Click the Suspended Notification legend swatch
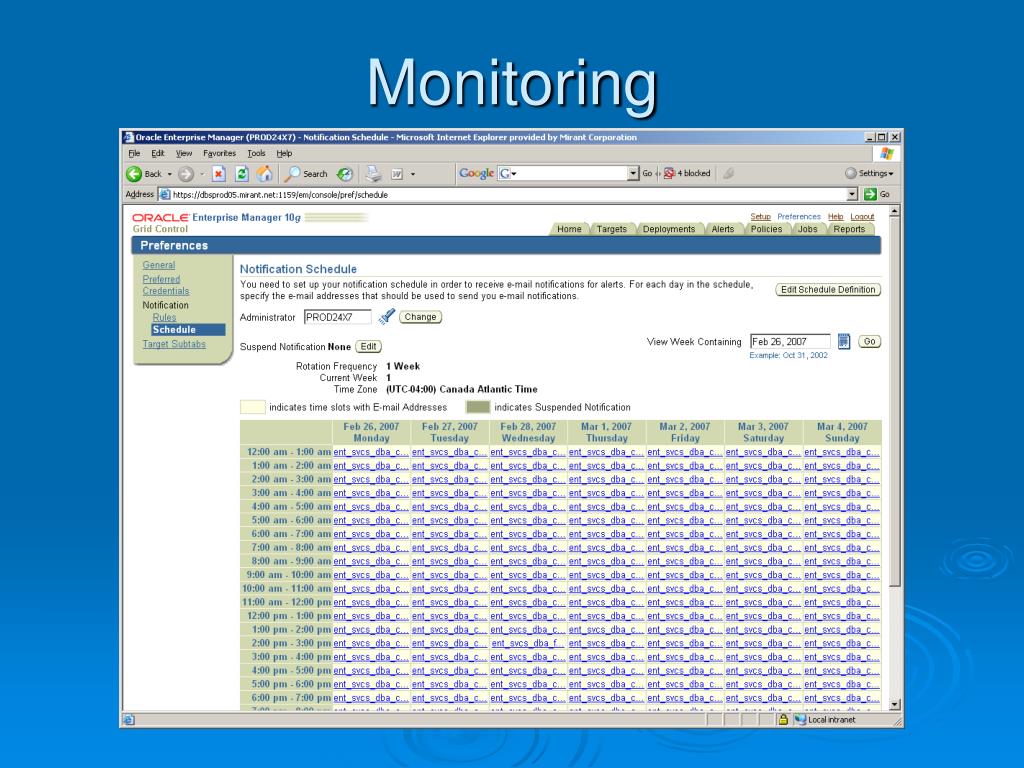The width and height of the screenshot is (1024, 768). [477, 407]
